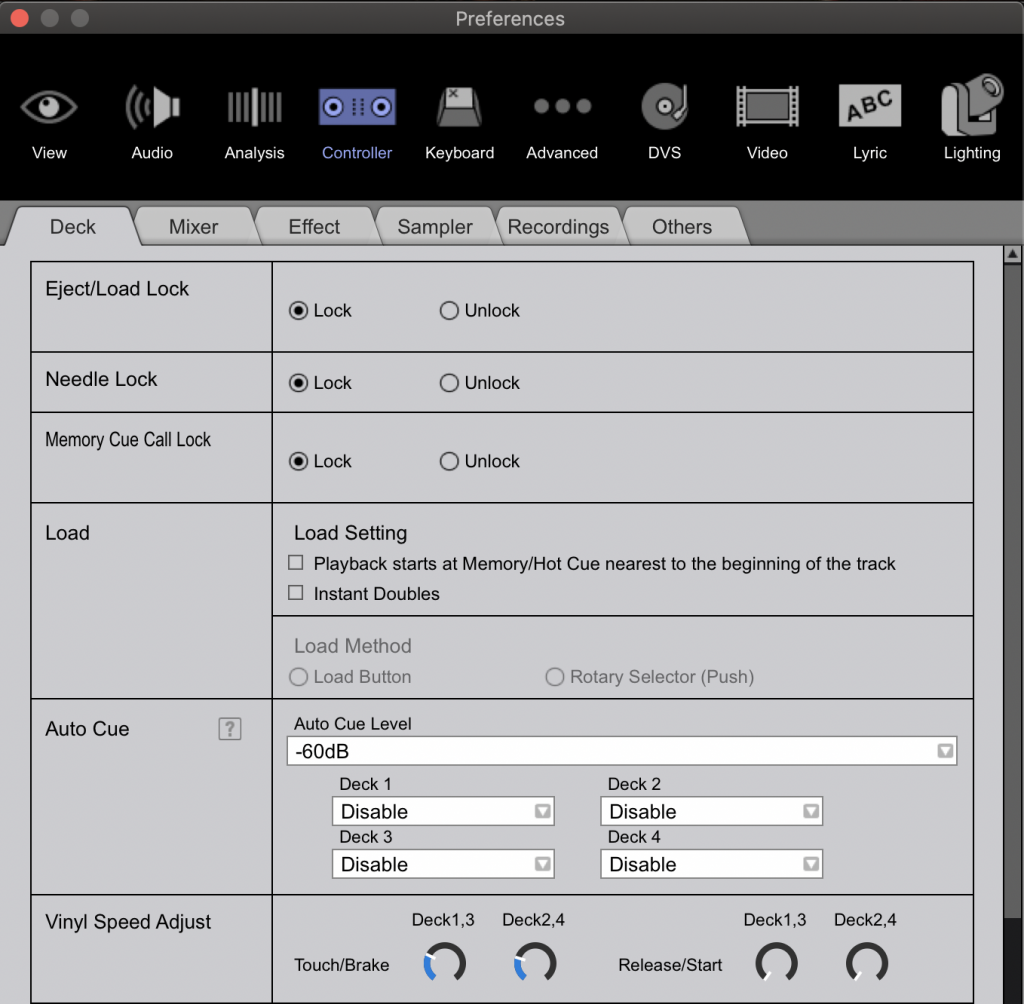Viewport: 1024px width, 1004px height.
Task: Click the Touch/Brake Deck1,3 knob
Action: tap(444, 964)
